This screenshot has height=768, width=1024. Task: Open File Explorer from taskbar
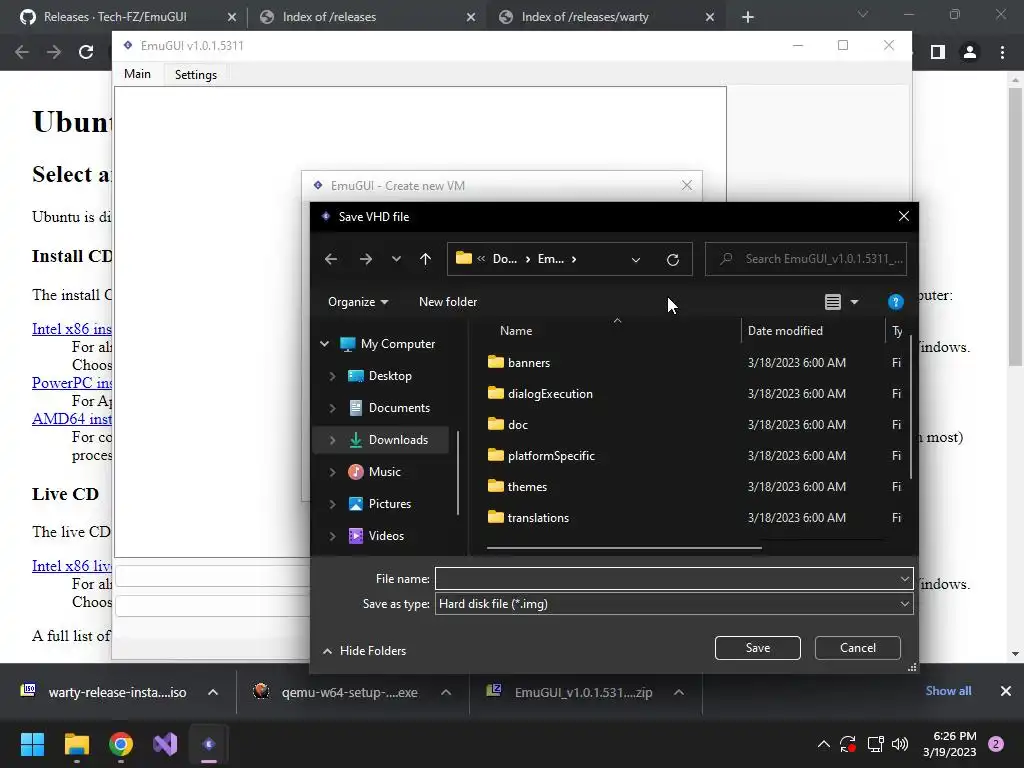(76, 744)
